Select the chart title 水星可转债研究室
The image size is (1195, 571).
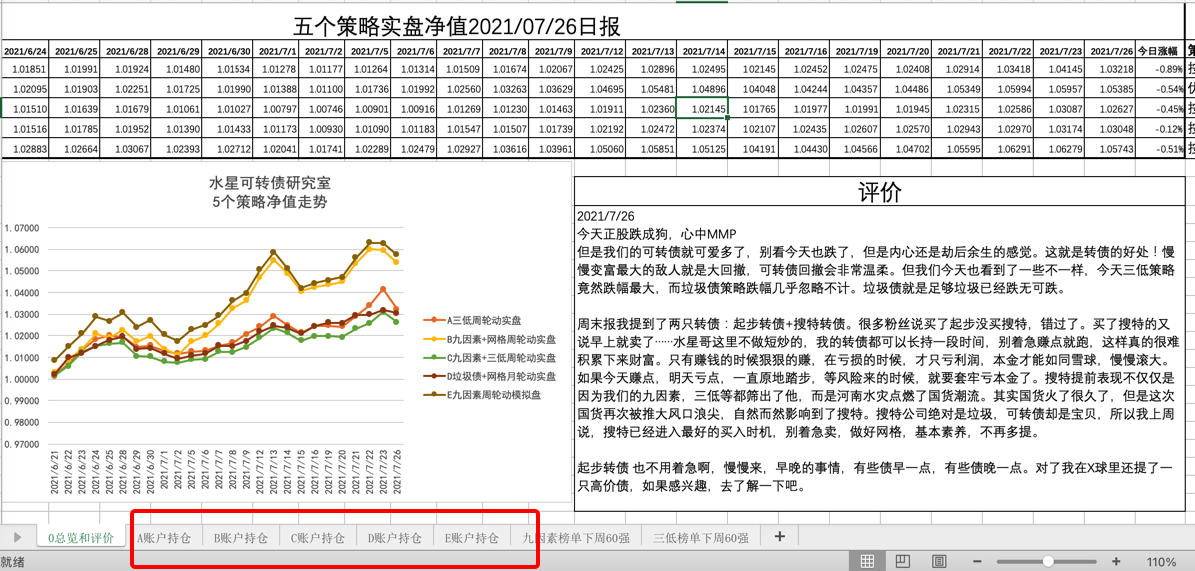point(269,184)
